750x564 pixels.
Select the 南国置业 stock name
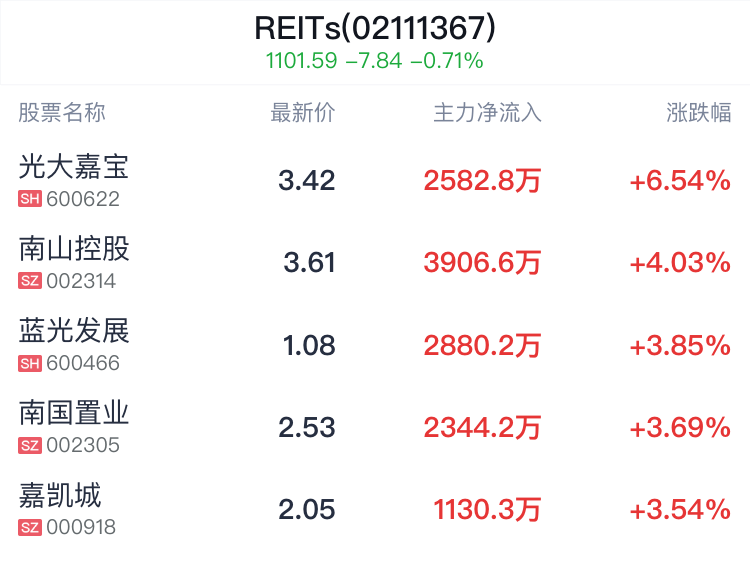click(x=74, y=412)
